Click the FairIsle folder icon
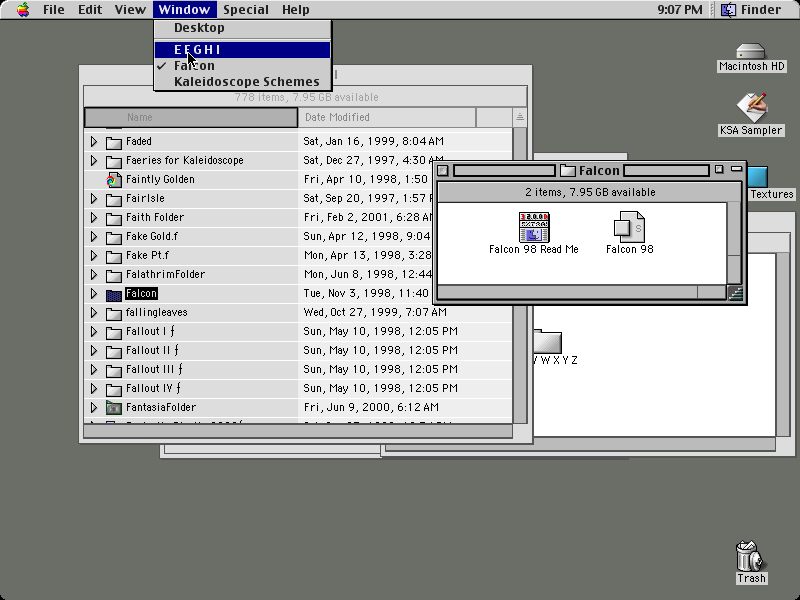Screen dimensions: 800x600 click(113, 199)
